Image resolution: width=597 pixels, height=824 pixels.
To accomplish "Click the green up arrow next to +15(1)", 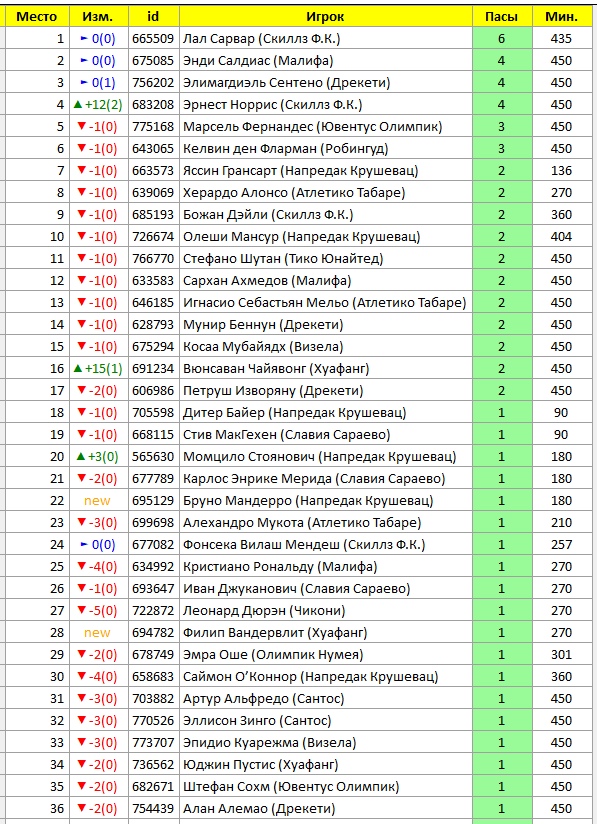I will coord(78,368).
